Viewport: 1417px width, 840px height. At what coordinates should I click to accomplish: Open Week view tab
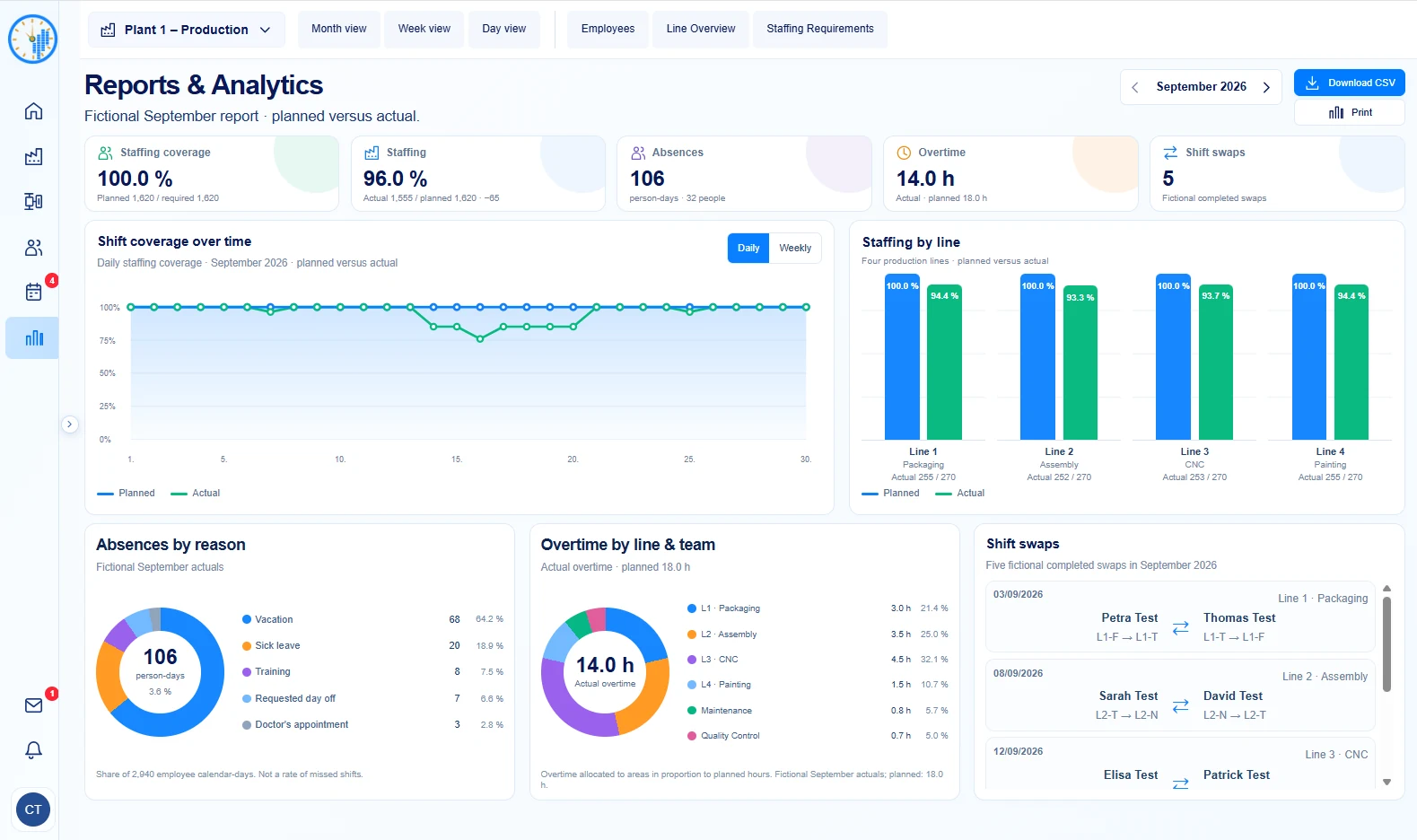(x=424, y=29)
